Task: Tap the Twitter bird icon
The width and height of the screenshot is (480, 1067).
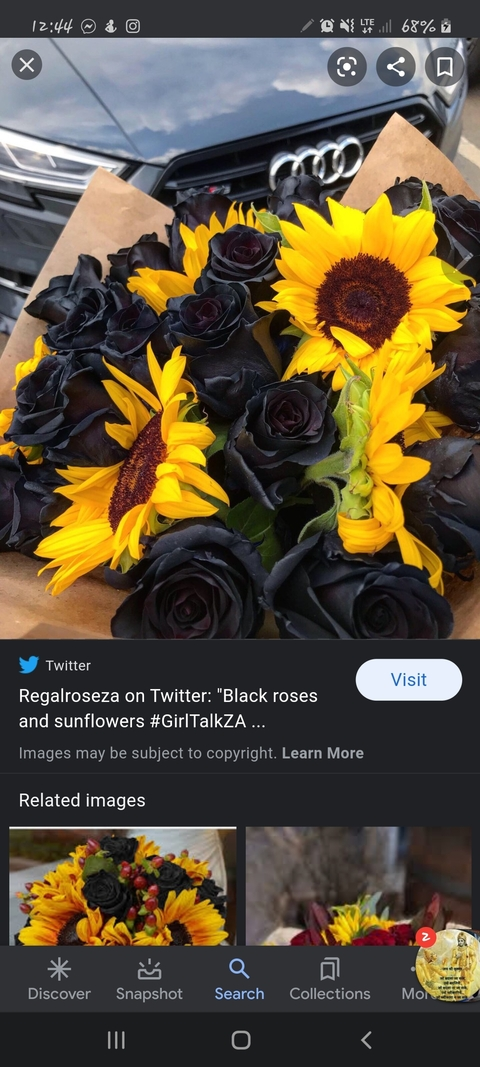Action: tap(29, 665)
